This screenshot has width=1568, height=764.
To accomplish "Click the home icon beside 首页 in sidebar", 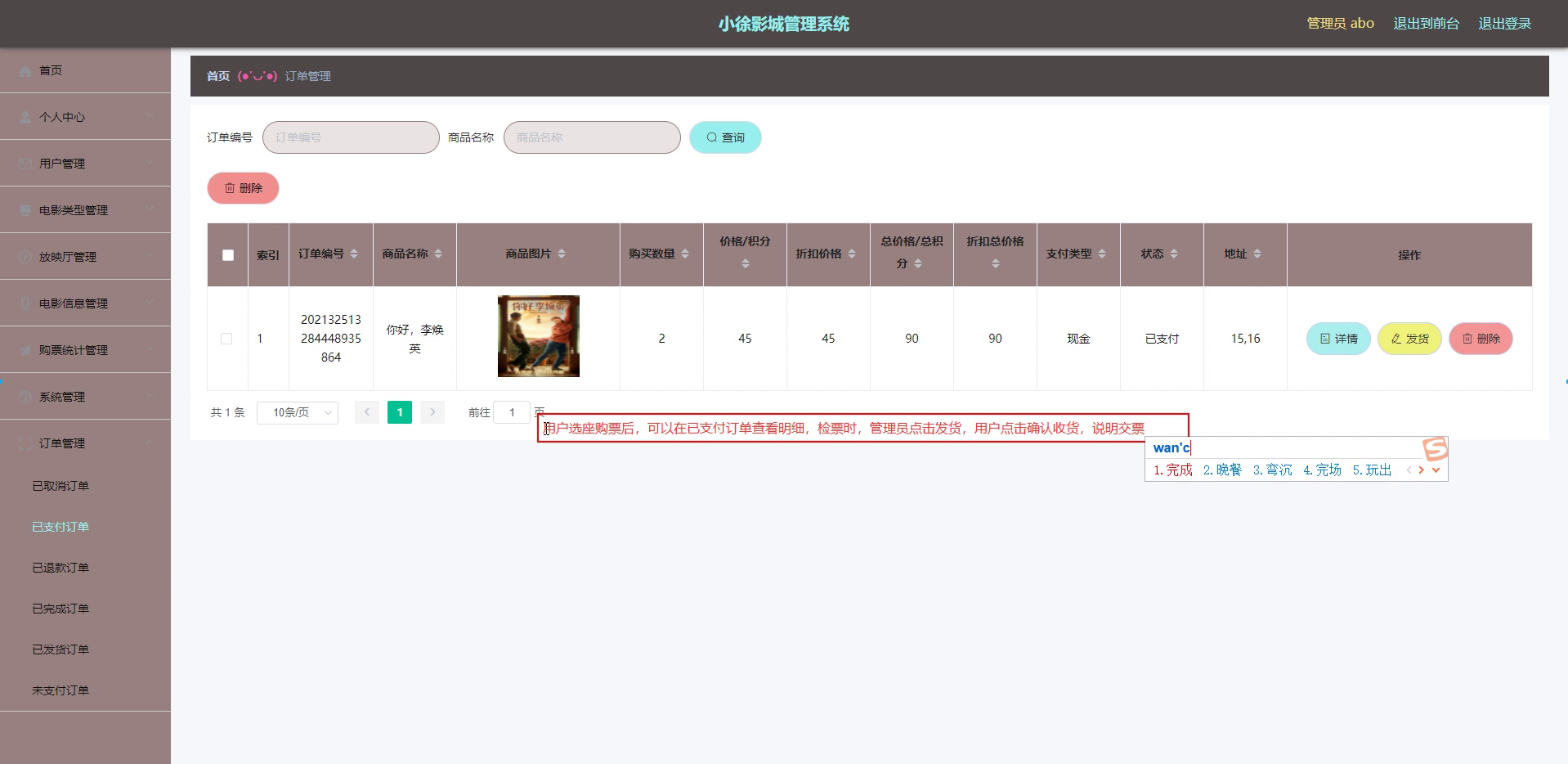I will 25,71.
